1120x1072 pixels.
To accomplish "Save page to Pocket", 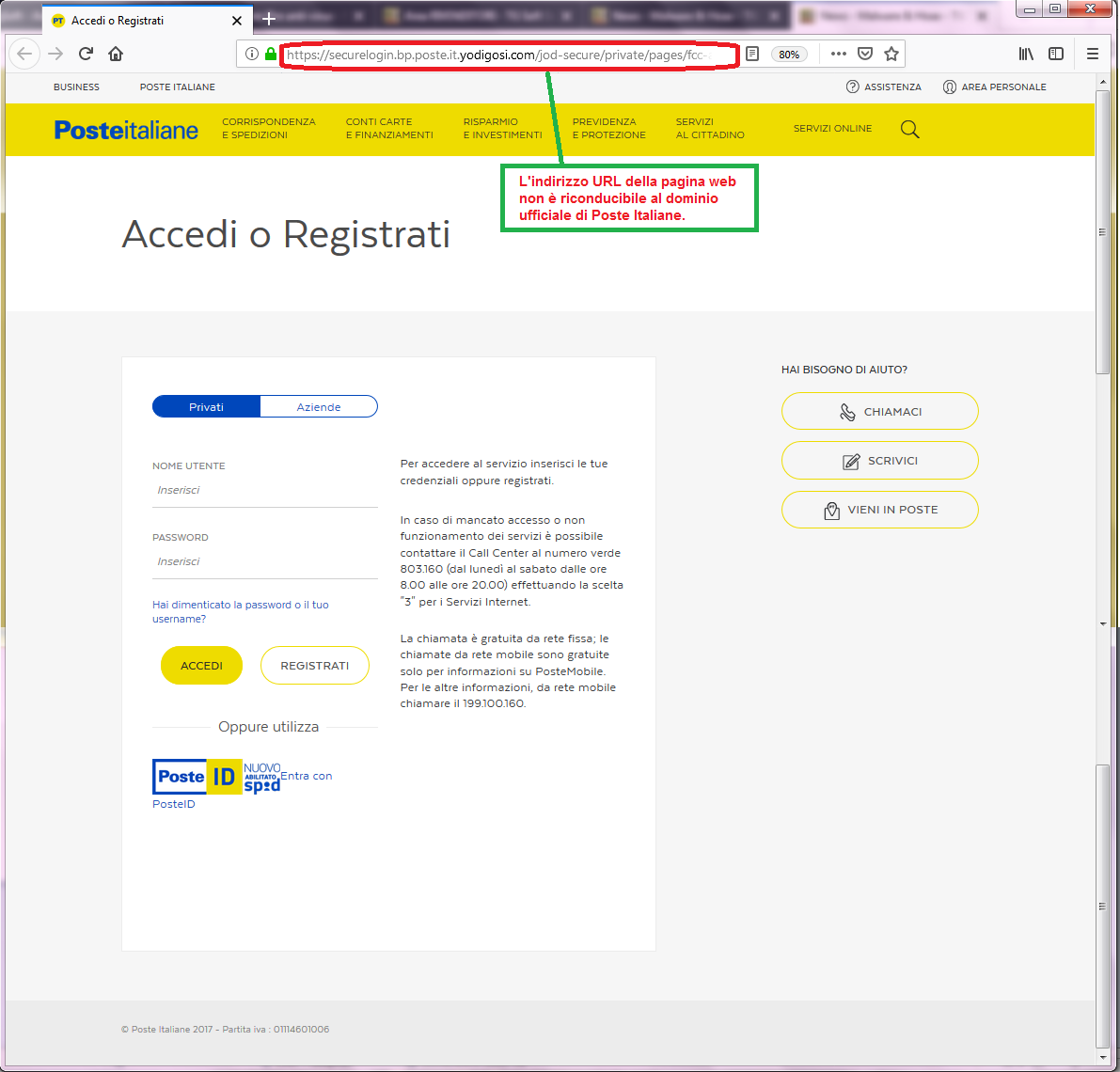I will click(x=865, y=54).
